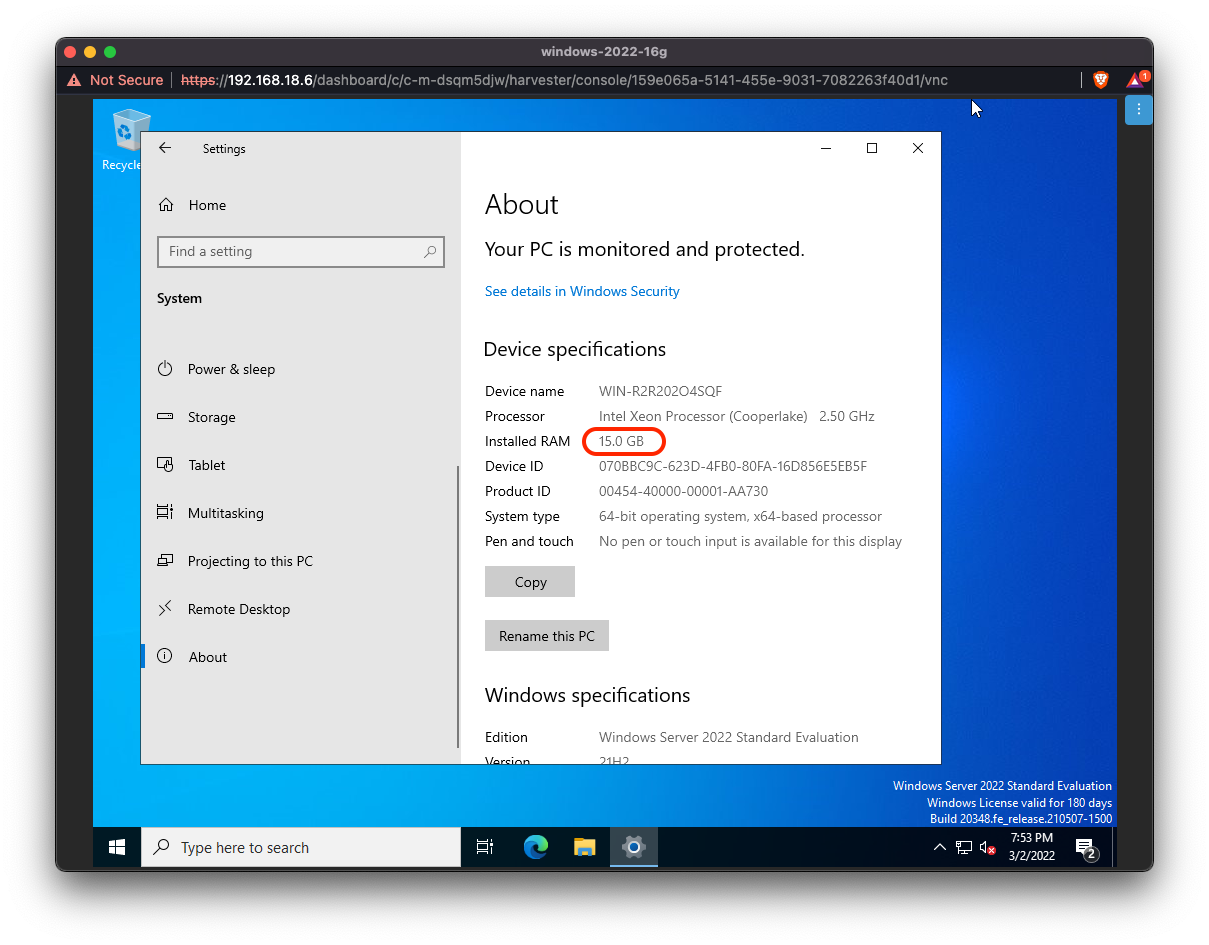This screenshot has width=1209, height=945.
Task: Click the System category label in sidebar
Action: (179, 298)
